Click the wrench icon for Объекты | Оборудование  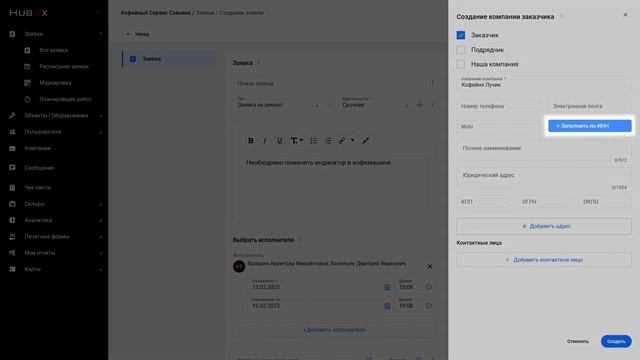coord(12,116)
